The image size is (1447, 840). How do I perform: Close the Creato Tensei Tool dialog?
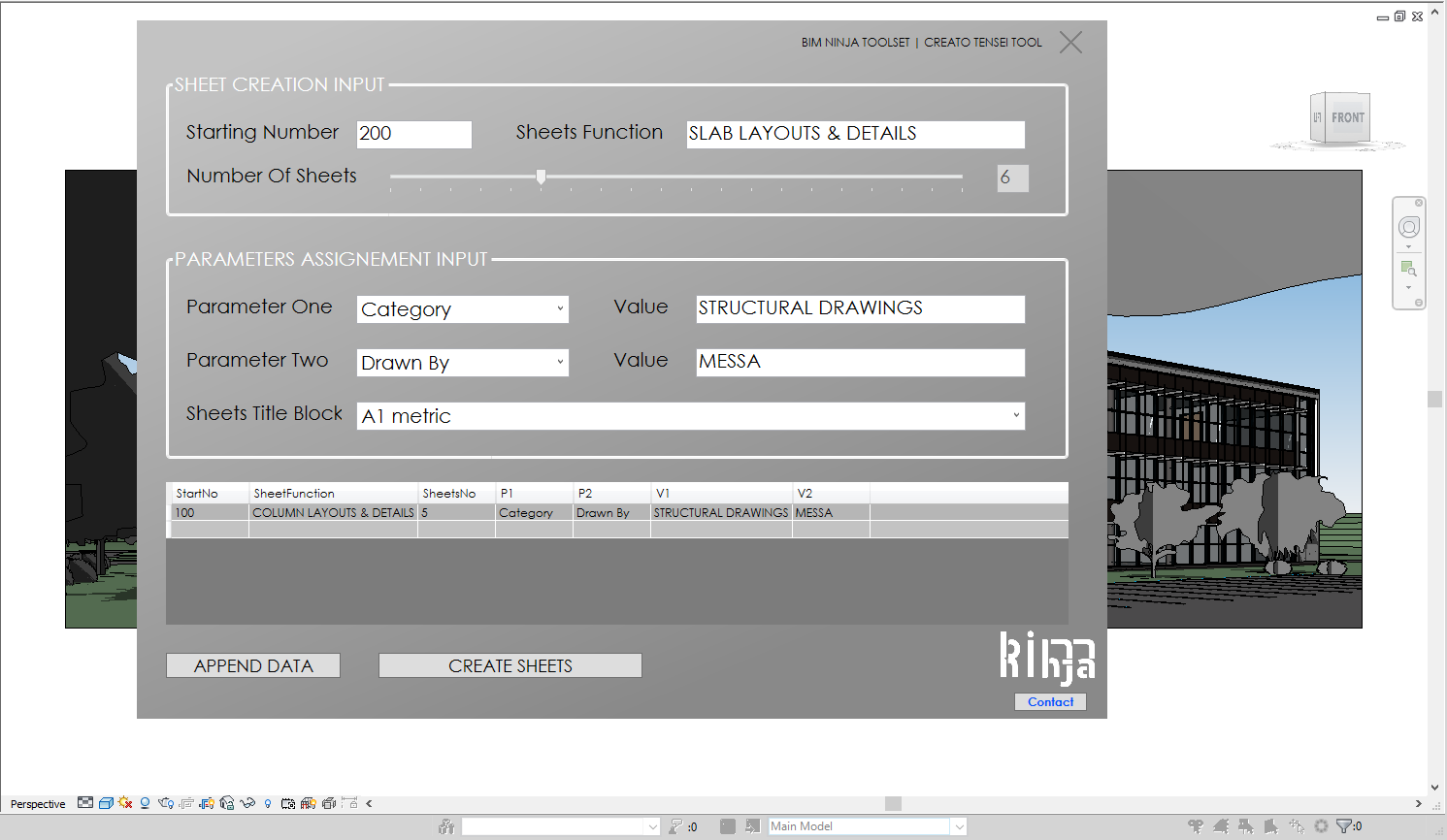point(1070,43)
